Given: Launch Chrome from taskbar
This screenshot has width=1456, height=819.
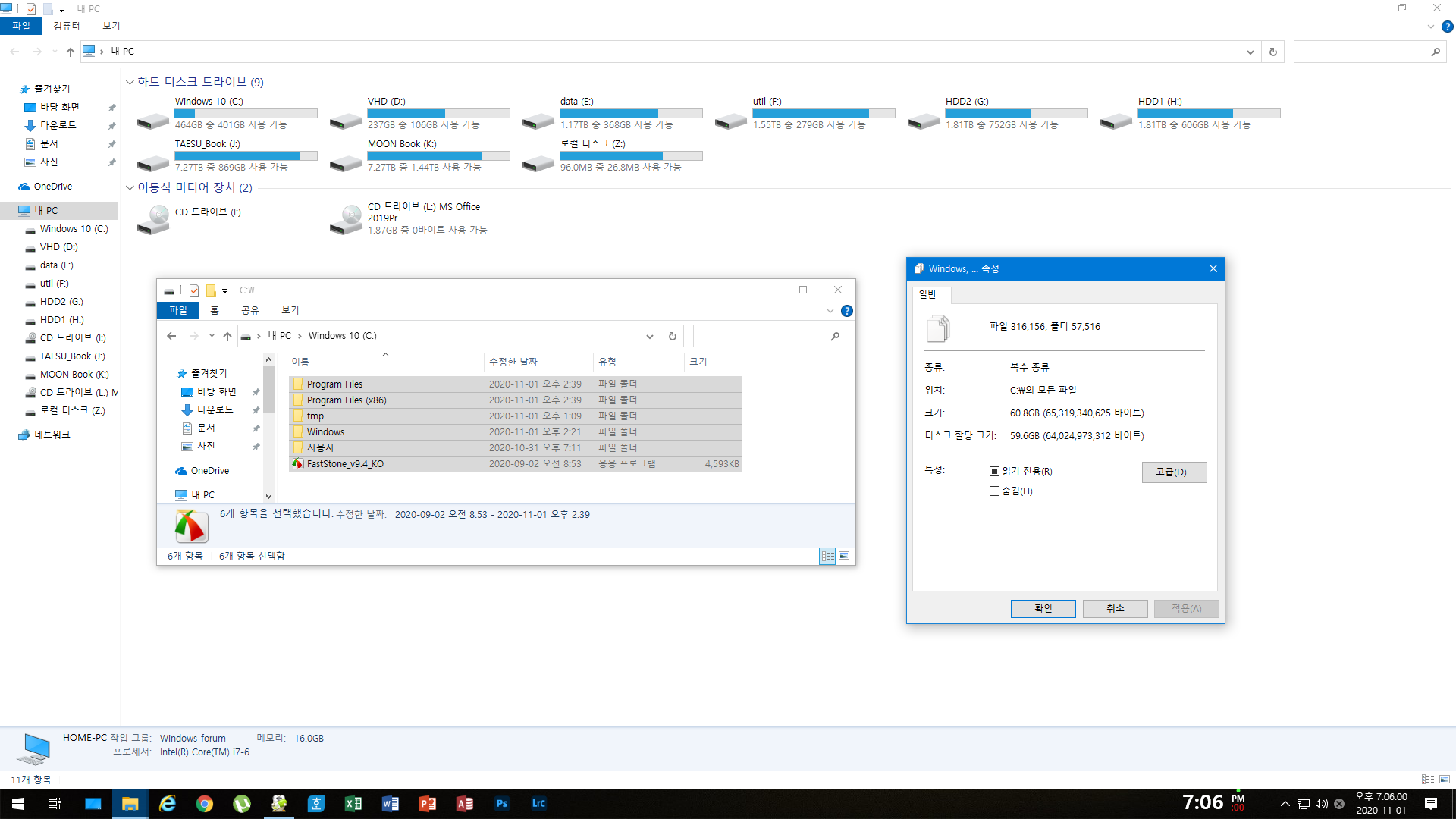Looking at the screenshot, I should pyautogui.click(x=205, y=804).
